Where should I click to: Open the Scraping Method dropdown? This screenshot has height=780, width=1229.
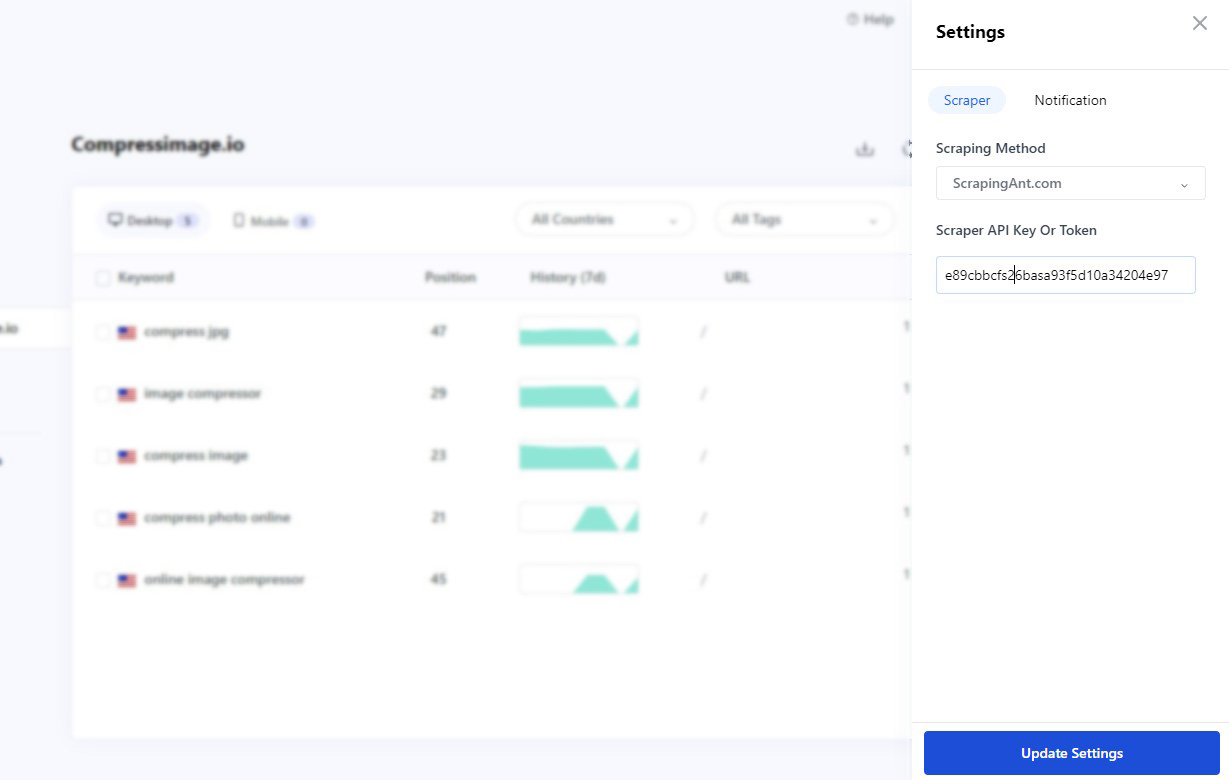point(1070,183)
